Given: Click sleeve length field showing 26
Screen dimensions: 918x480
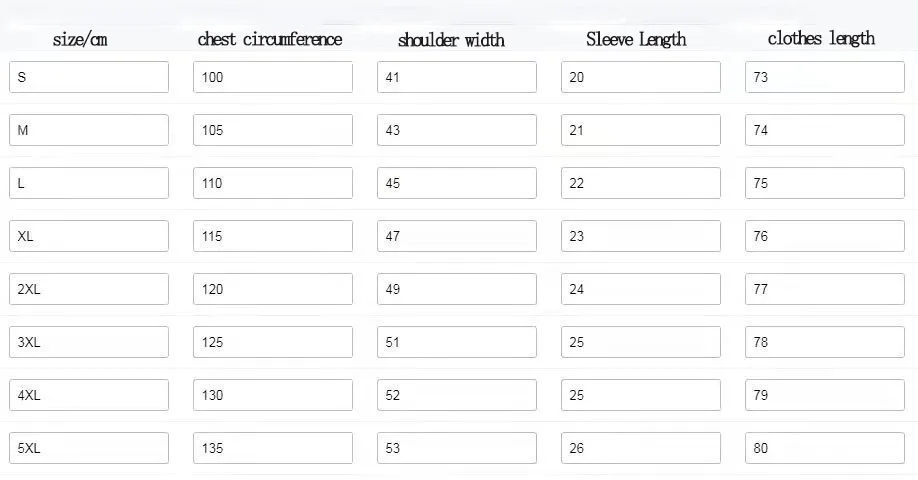Looking at the screenshot, I should click(640, 448).
